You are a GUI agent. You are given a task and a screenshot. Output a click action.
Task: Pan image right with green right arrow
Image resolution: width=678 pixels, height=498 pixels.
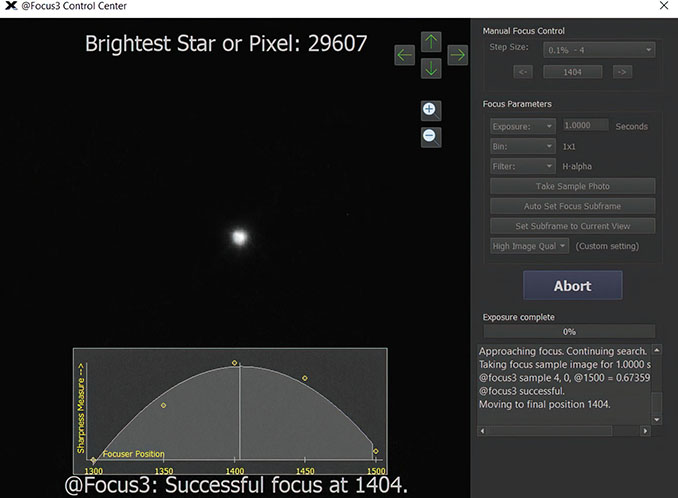click(457, 55)
